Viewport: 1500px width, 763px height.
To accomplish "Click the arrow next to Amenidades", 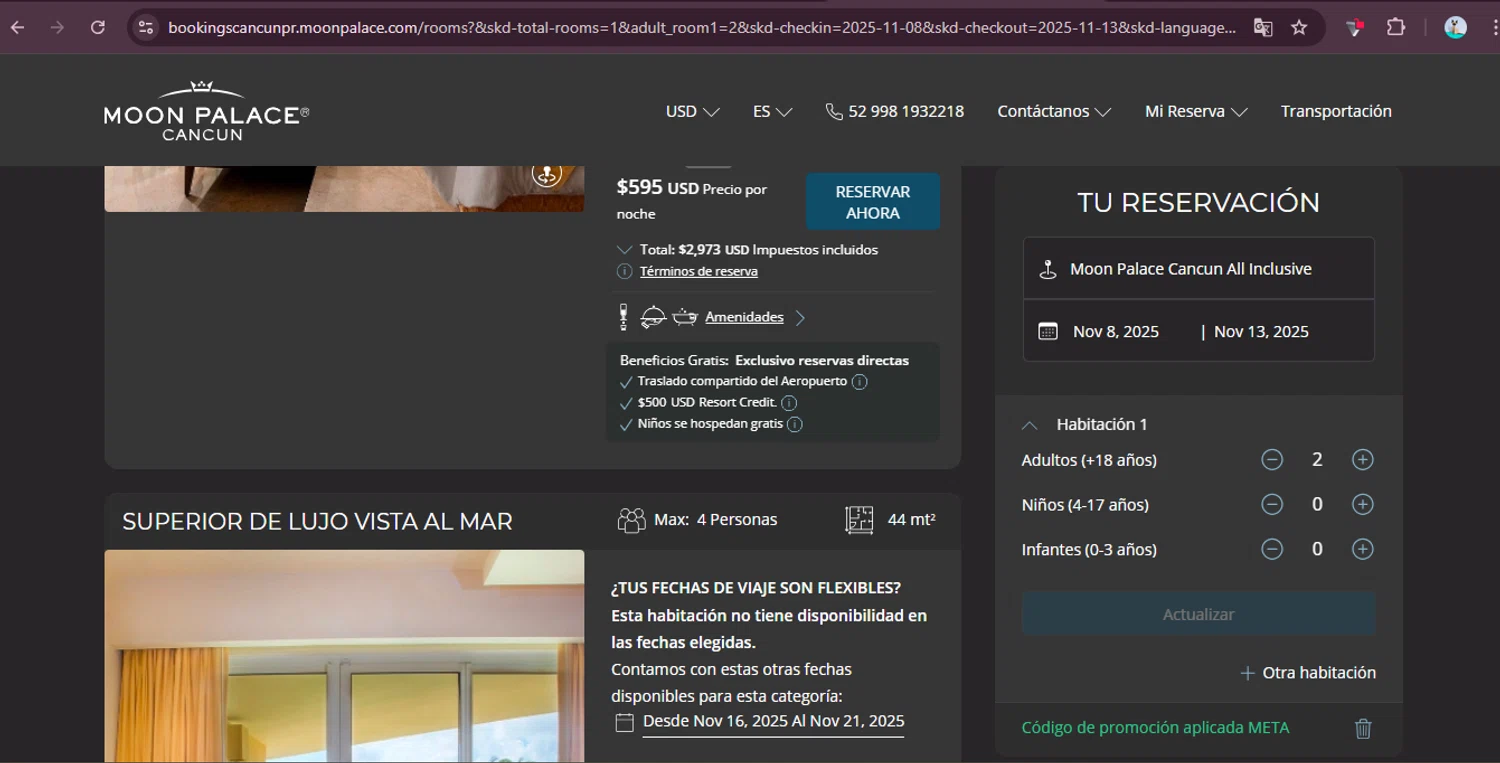I will (800, 318).
